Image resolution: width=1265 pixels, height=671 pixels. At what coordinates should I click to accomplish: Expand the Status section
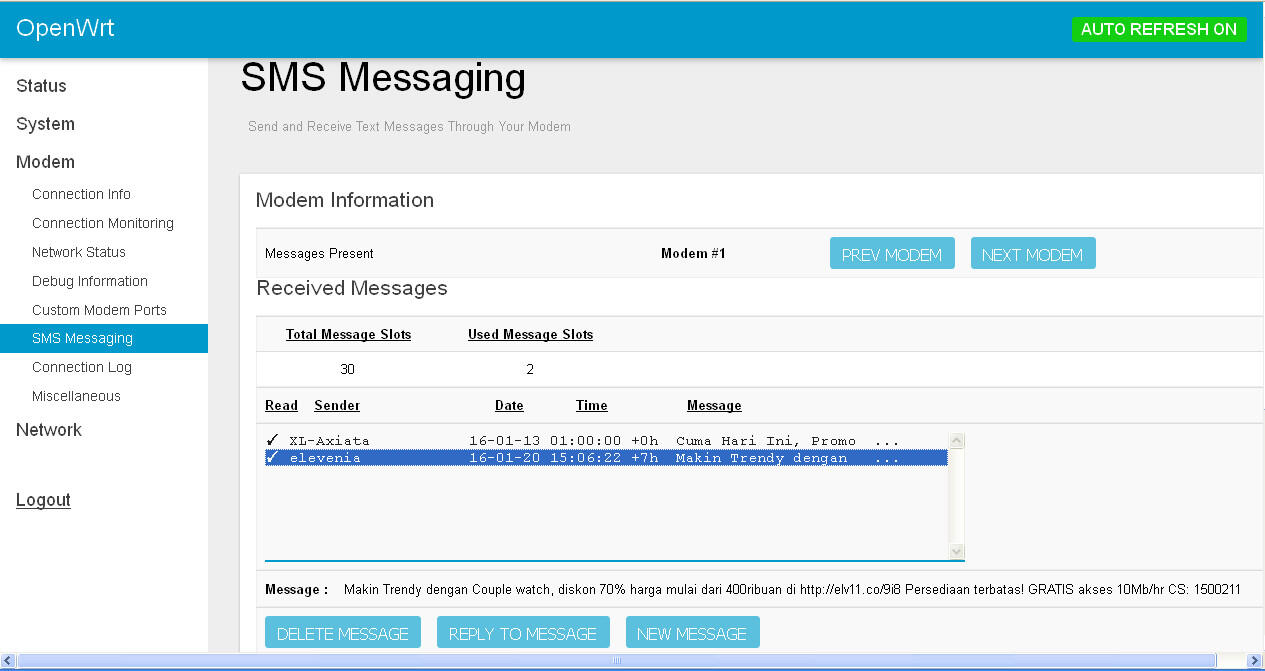coord(41,86)
